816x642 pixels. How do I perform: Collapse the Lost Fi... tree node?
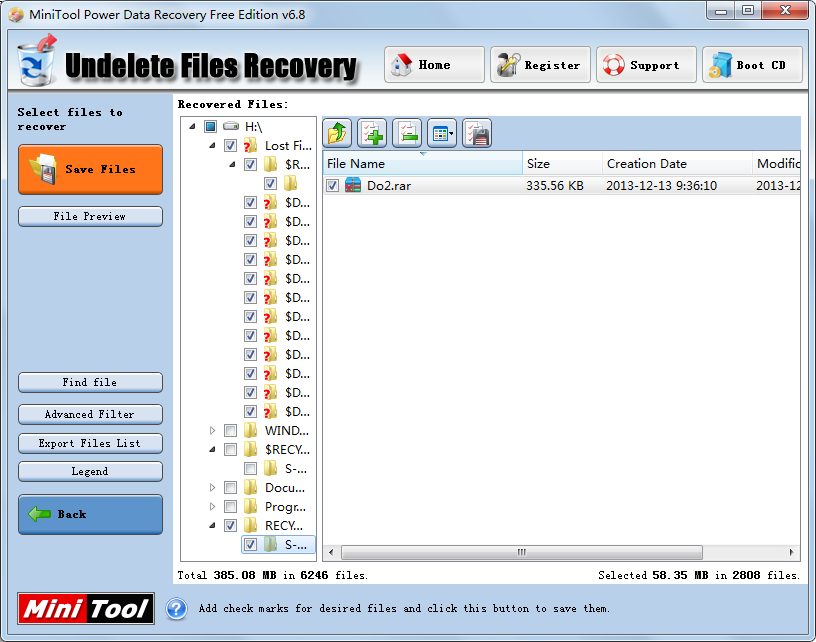point(212,146)
